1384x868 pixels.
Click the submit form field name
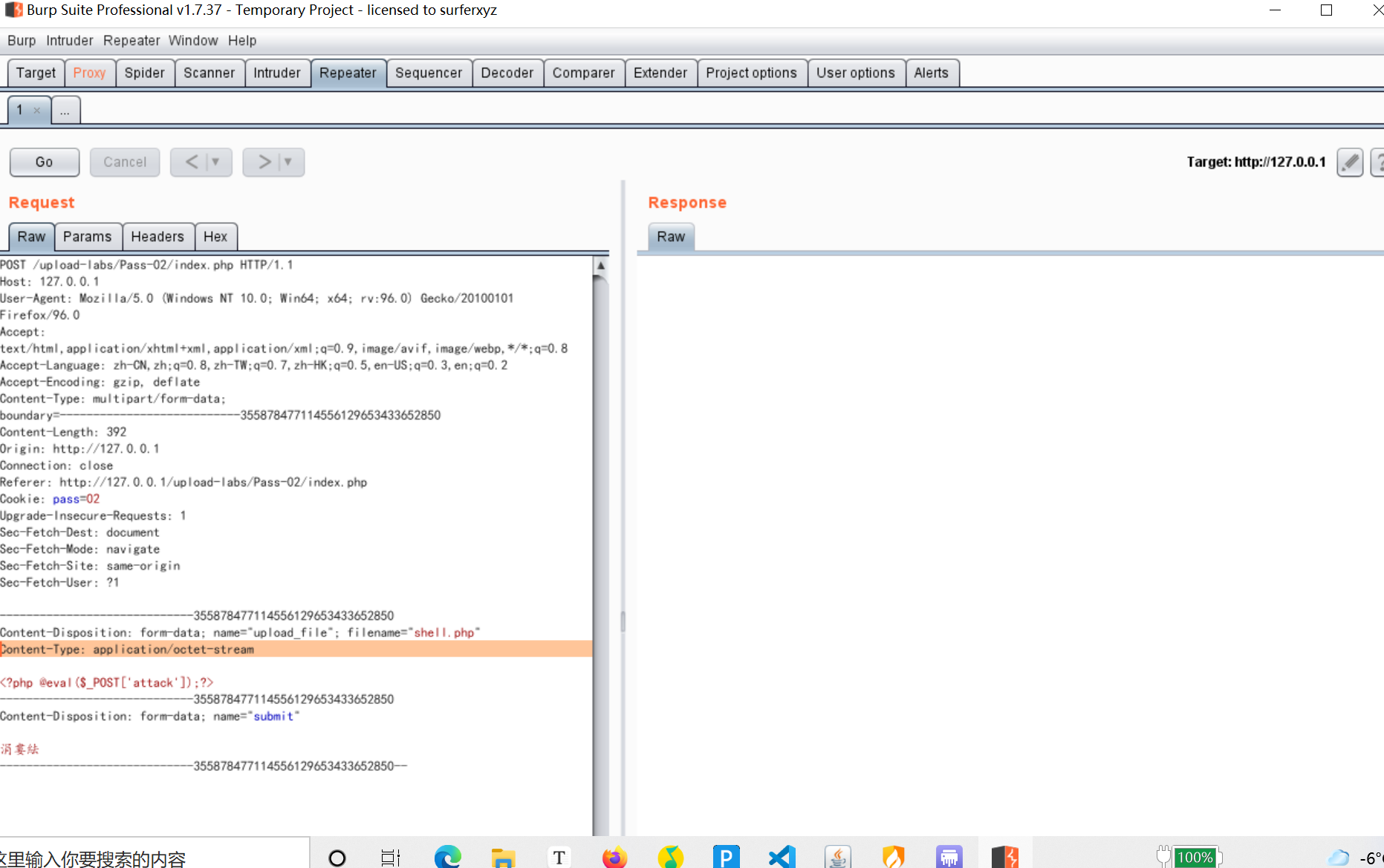tap(273, 717)
